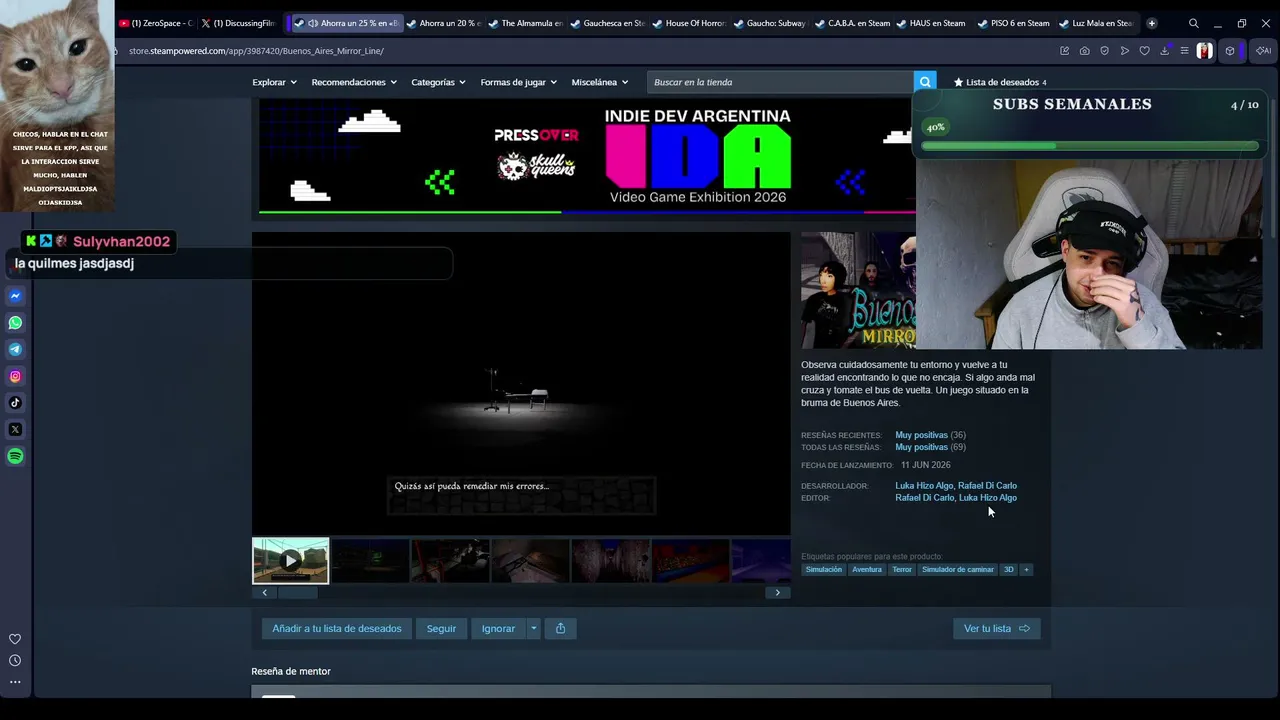Add page to pinboard with the address bar heart icon
This screenshot has height=720, width=1280.
click(x=1144, y=51)
